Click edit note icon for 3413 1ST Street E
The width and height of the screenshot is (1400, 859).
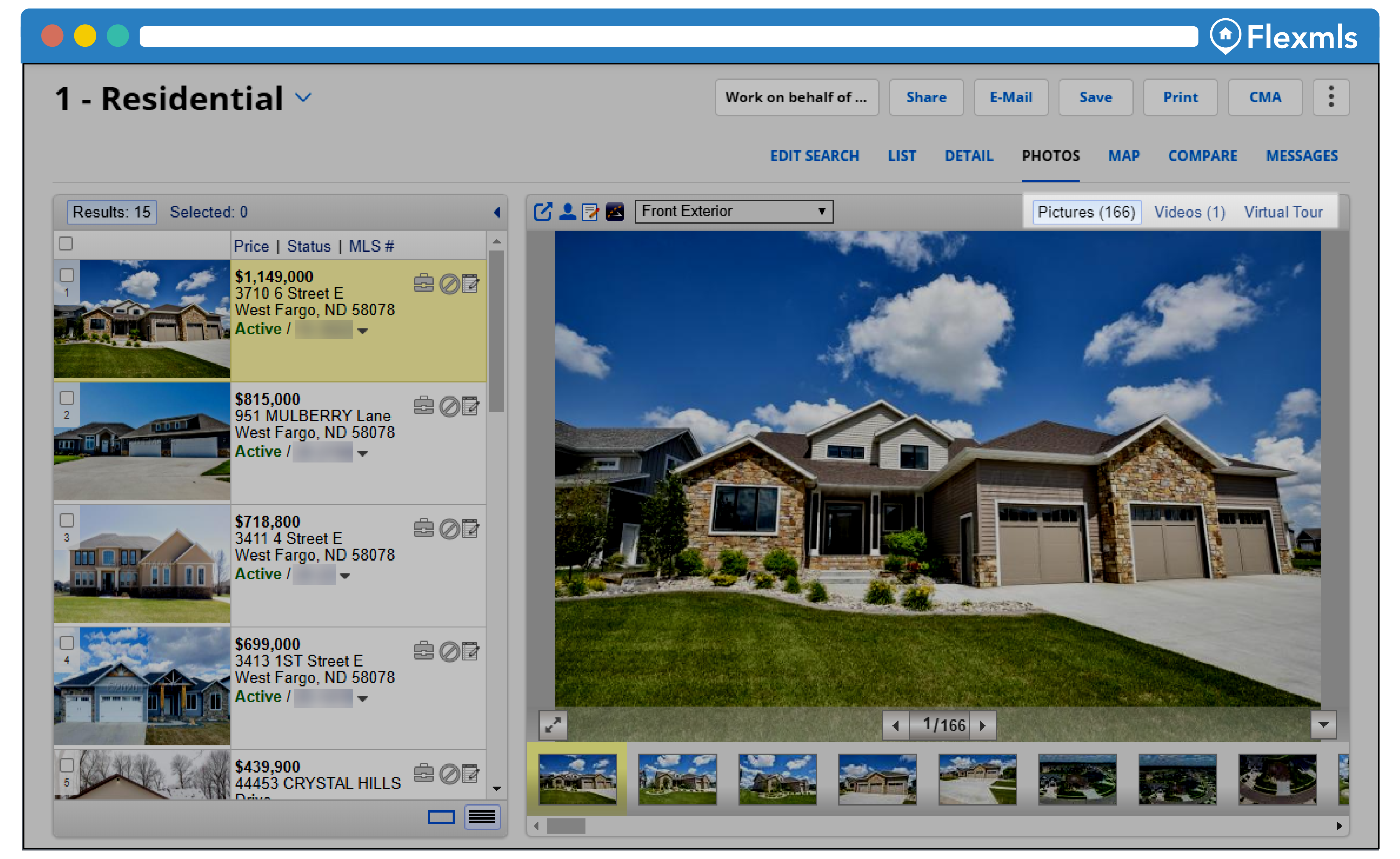(470, 650)
